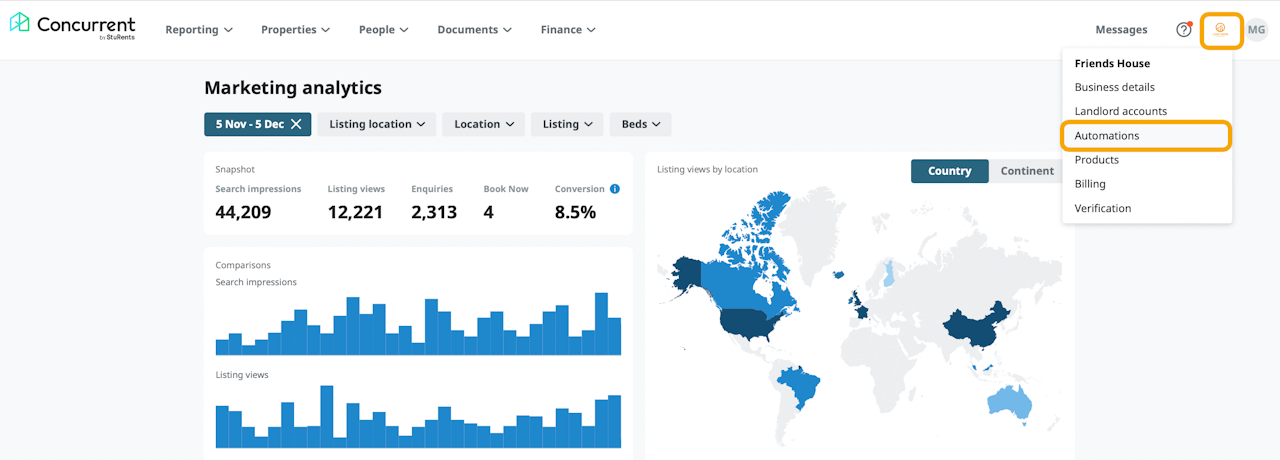Go to Business details
Screen dimensions: 1280x460
pos(1114,87)
